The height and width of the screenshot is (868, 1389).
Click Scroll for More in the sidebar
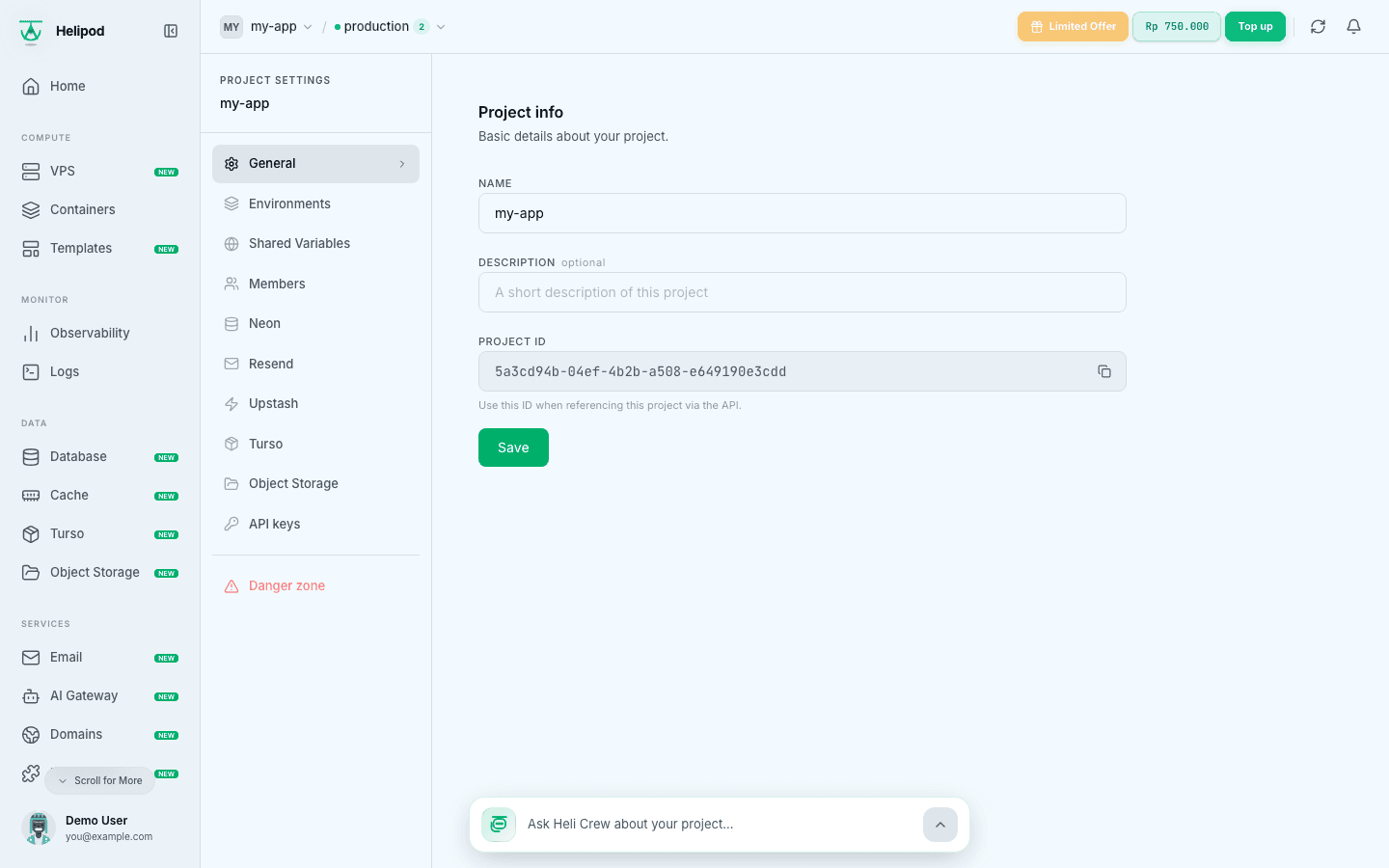(100, 780)
